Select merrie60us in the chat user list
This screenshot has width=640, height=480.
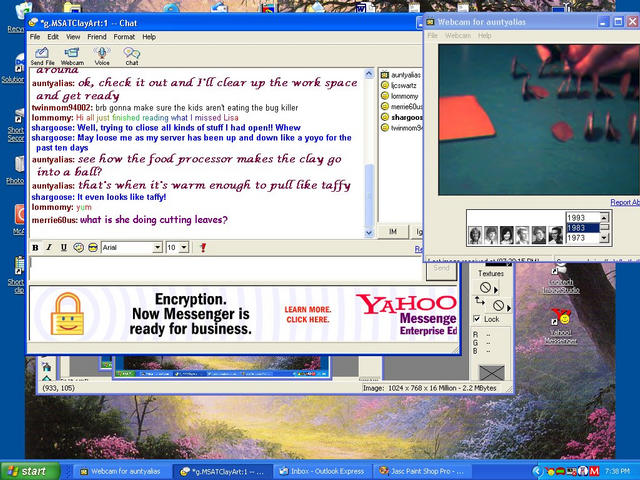[x=401, y=107]
